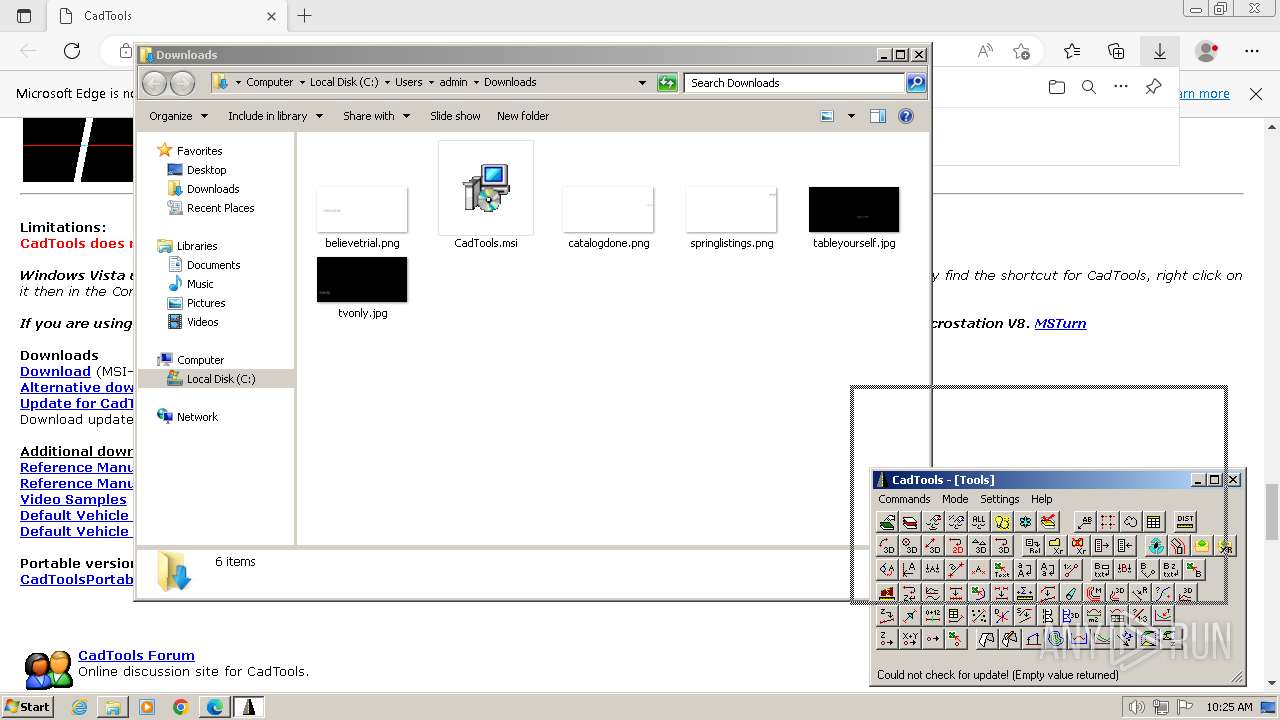
Task: Click the m2 area icon in CadTools
Action: pyautogui.click(x=1095, y=615)
